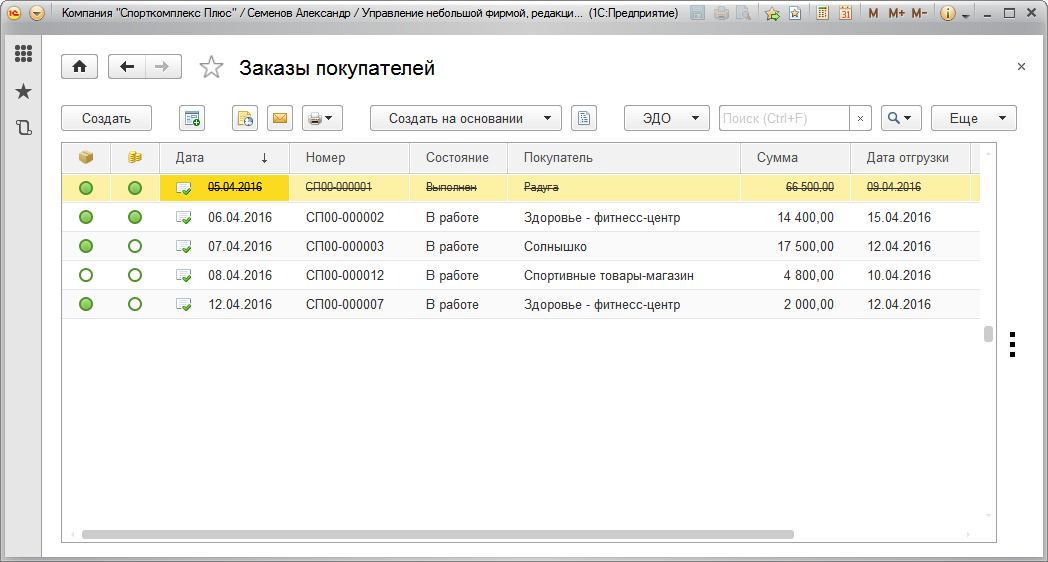Click the back navigation arrow
The width and height of the screenshot is (1048, 562).
pos(127,67)
